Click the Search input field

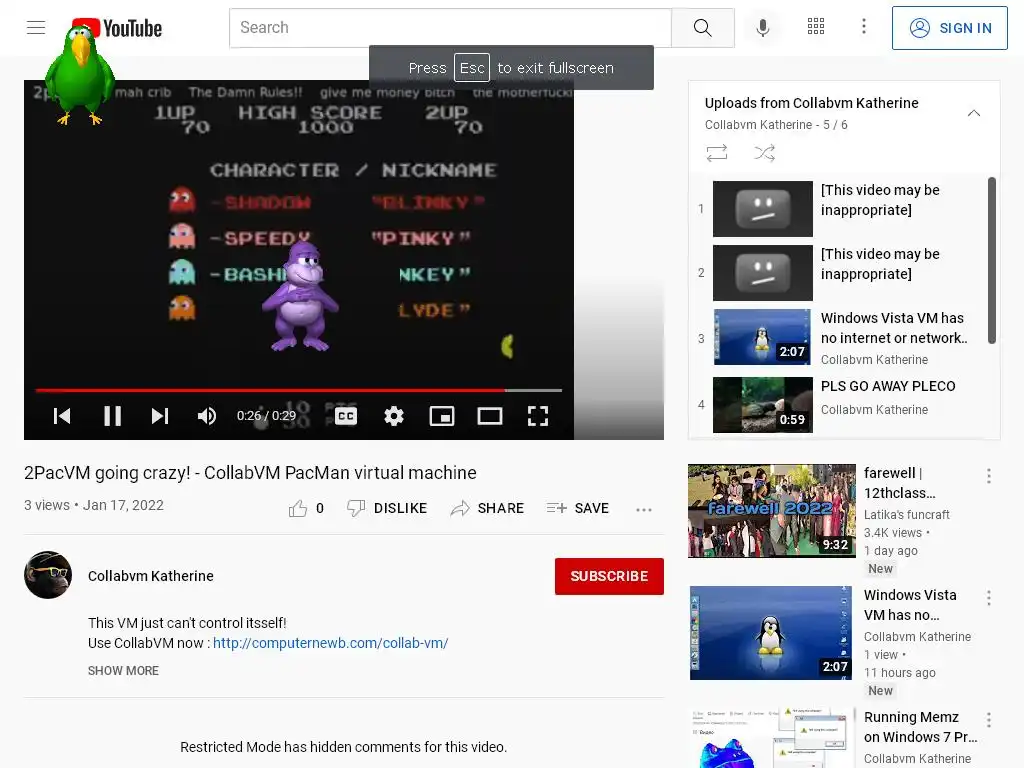450,27
